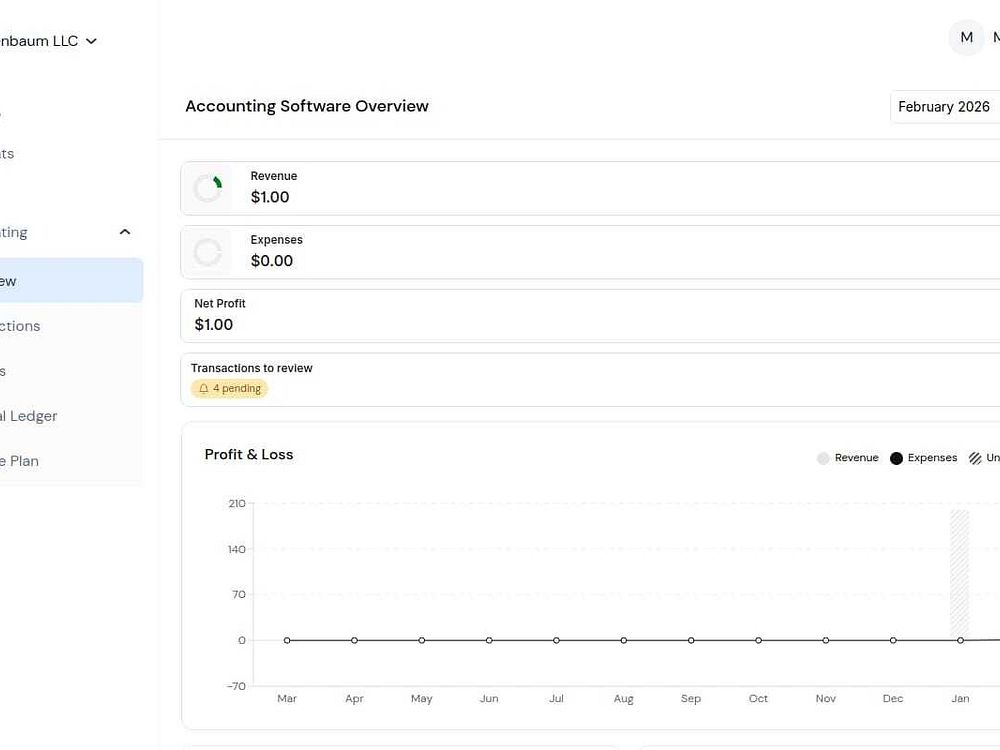Toggle Expenses series label in chart legend

932,458
